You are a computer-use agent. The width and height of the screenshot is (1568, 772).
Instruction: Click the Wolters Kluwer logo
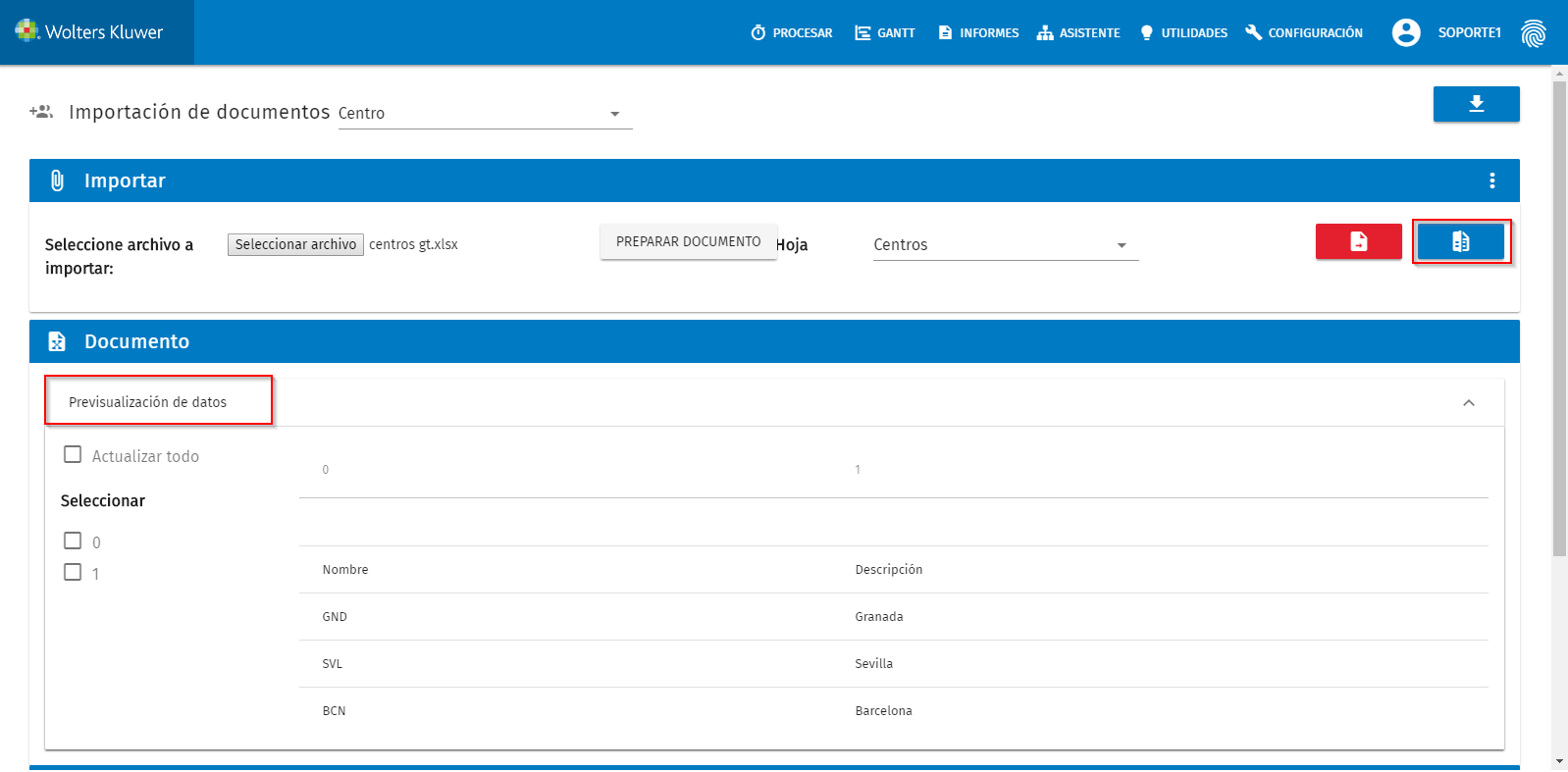coord(89,32)
